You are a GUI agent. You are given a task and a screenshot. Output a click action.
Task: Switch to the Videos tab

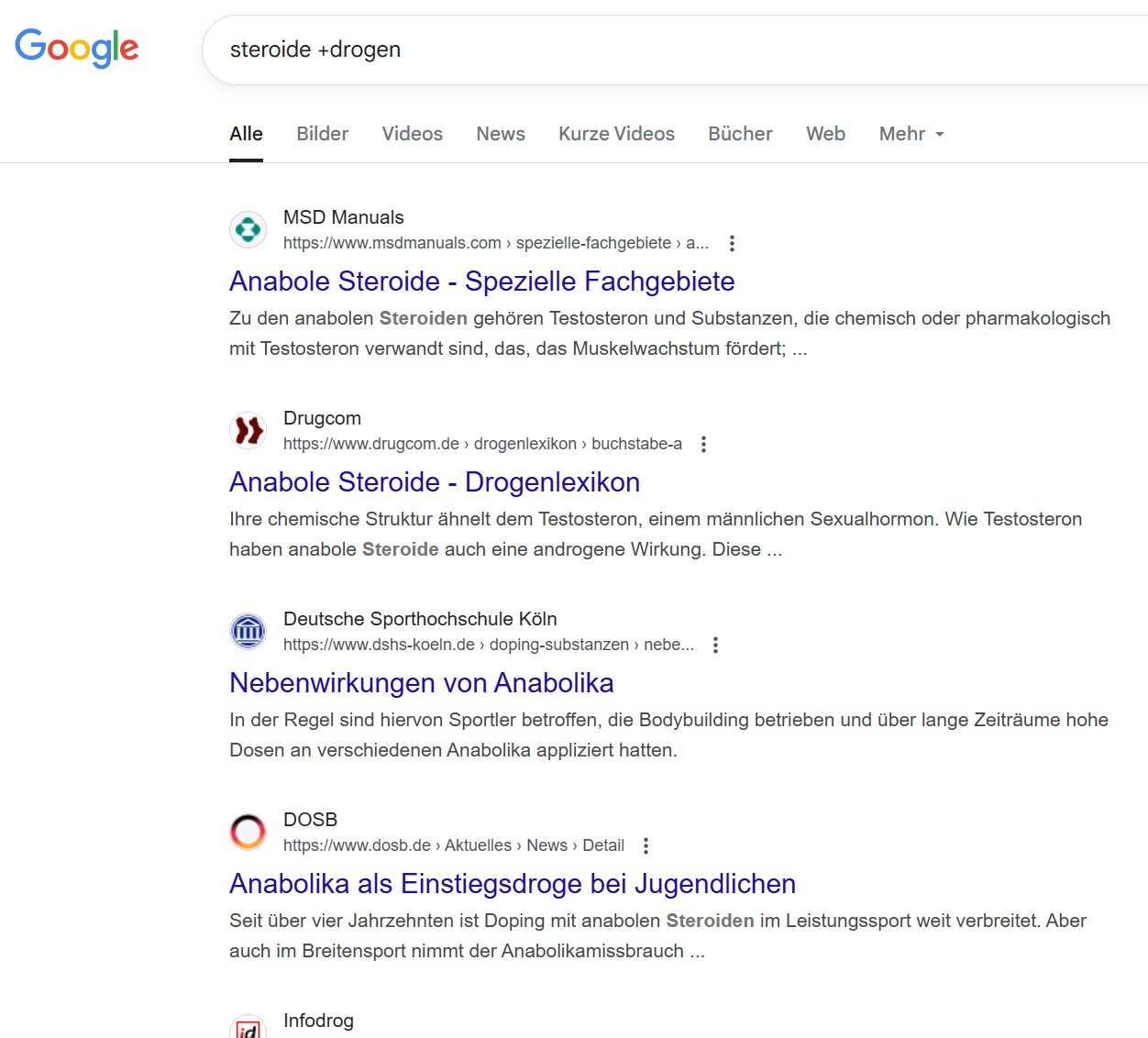412,134
